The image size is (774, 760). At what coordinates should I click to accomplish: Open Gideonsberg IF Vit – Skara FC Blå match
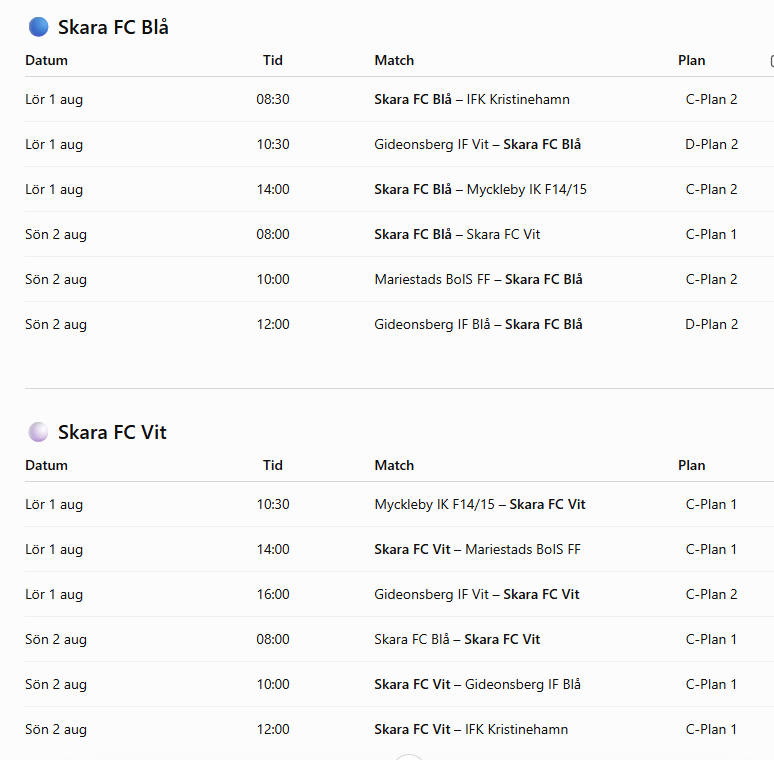pos(477,144)
